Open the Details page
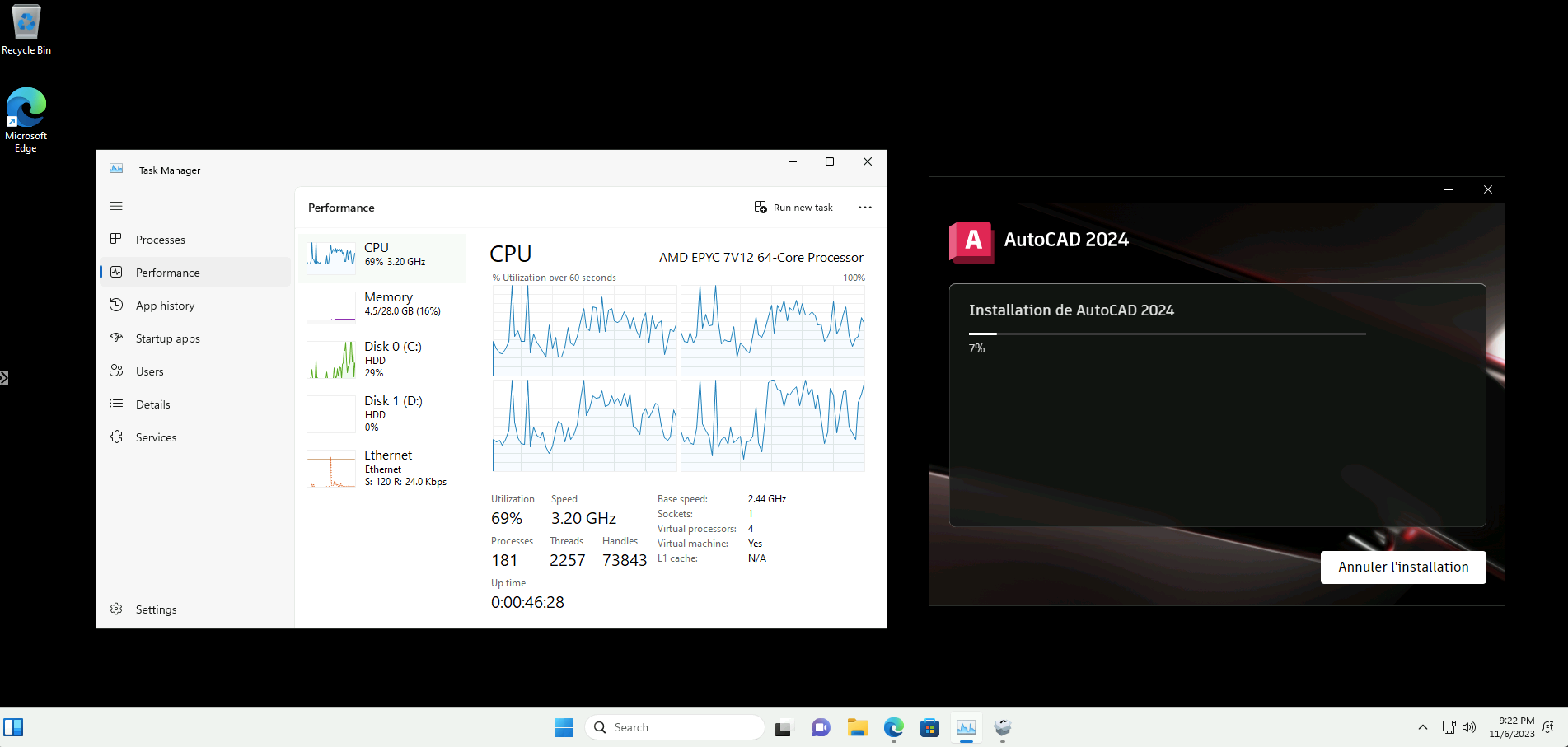 pyautogui.click(x=195, y=404)
